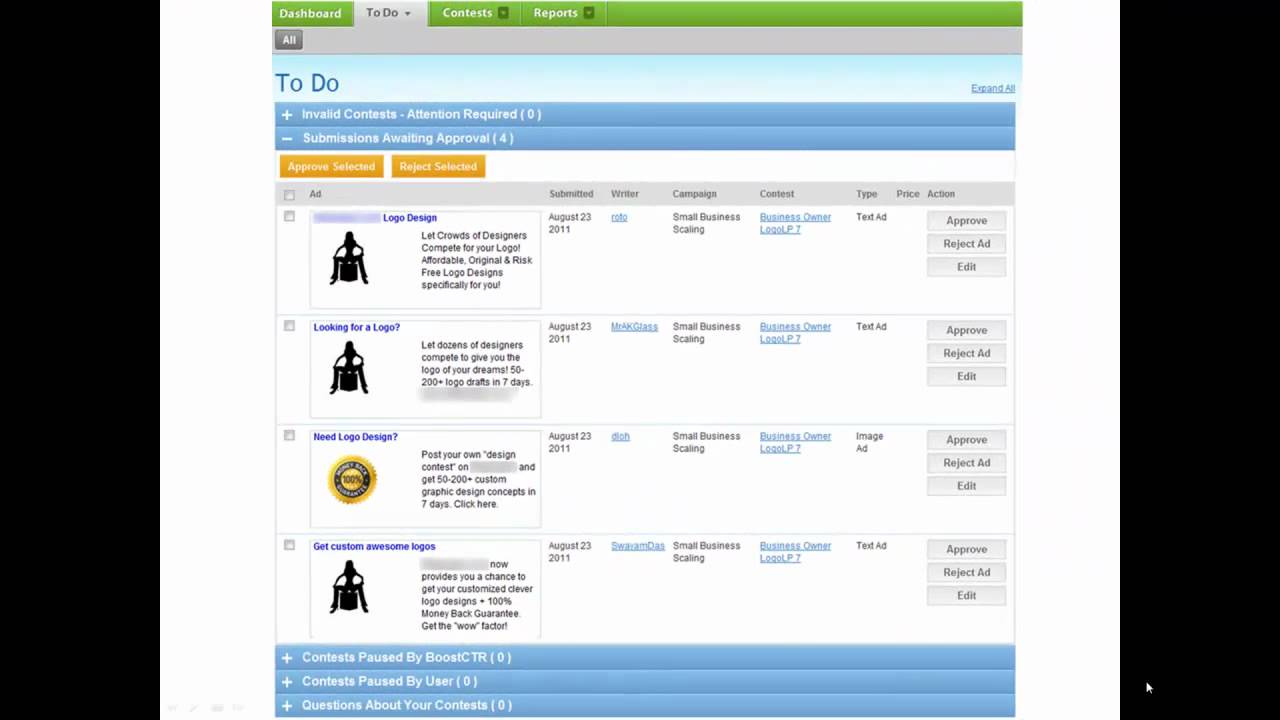Open writer SwayamDas profile link
The image size is (1280, 720).
638,546
